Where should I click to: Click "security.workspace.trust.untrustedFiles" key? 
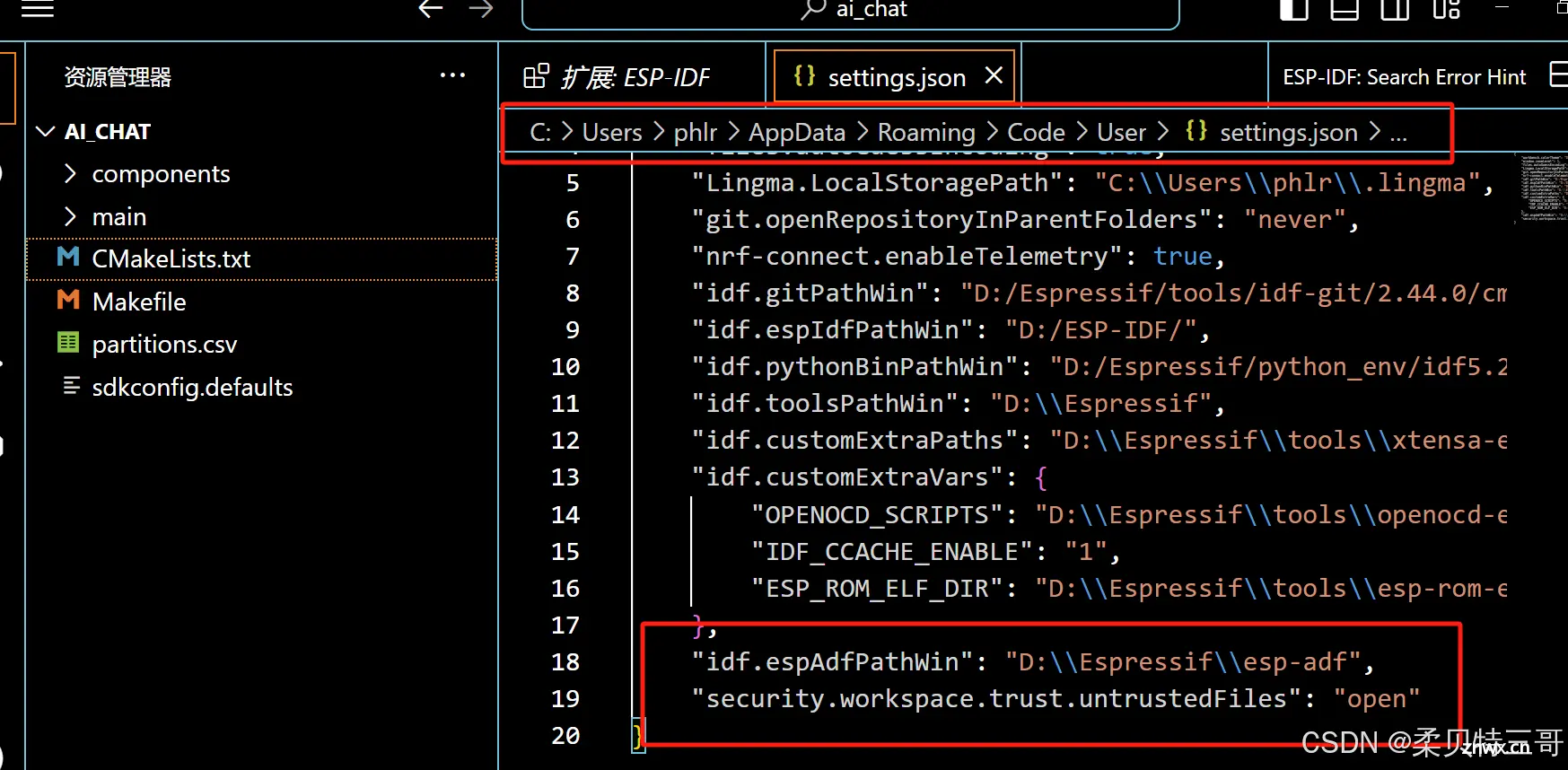pos(996,699)
